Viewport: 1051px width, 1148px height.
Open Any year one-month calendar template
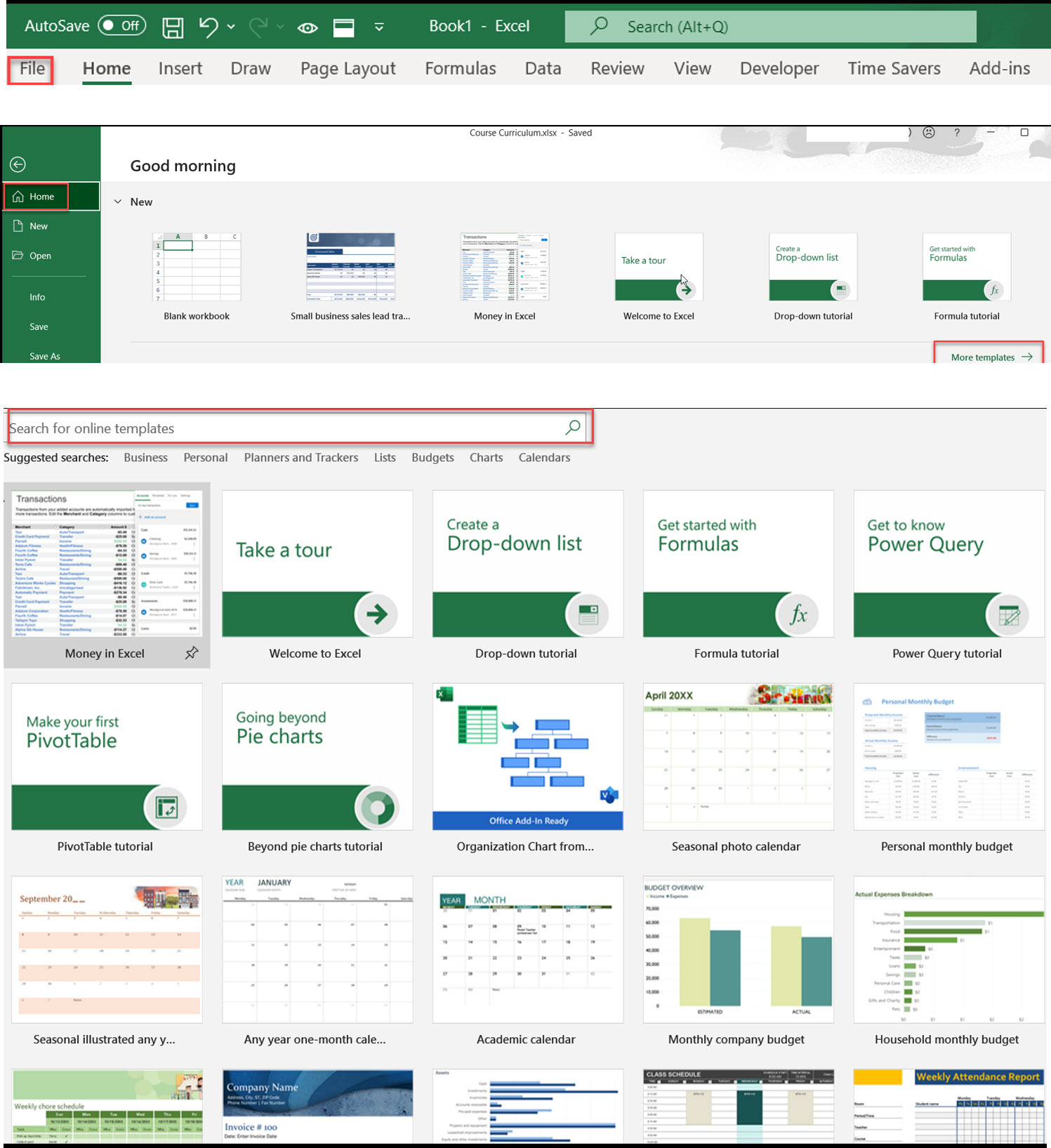coord(317,949)
